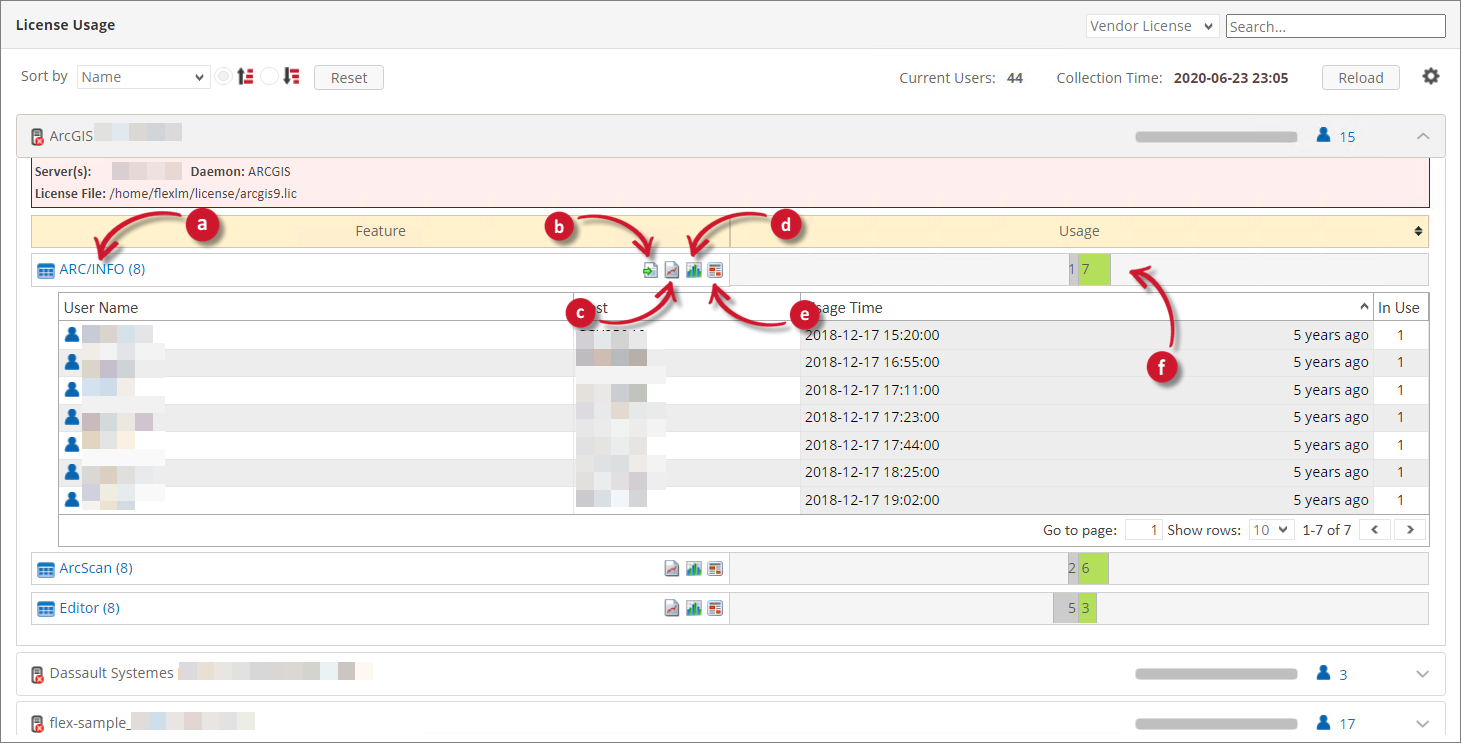The height and width of the screenshot is (743, 1461).
Task: Open the ArcScan (8) feature link
Action: pos(96,569)
